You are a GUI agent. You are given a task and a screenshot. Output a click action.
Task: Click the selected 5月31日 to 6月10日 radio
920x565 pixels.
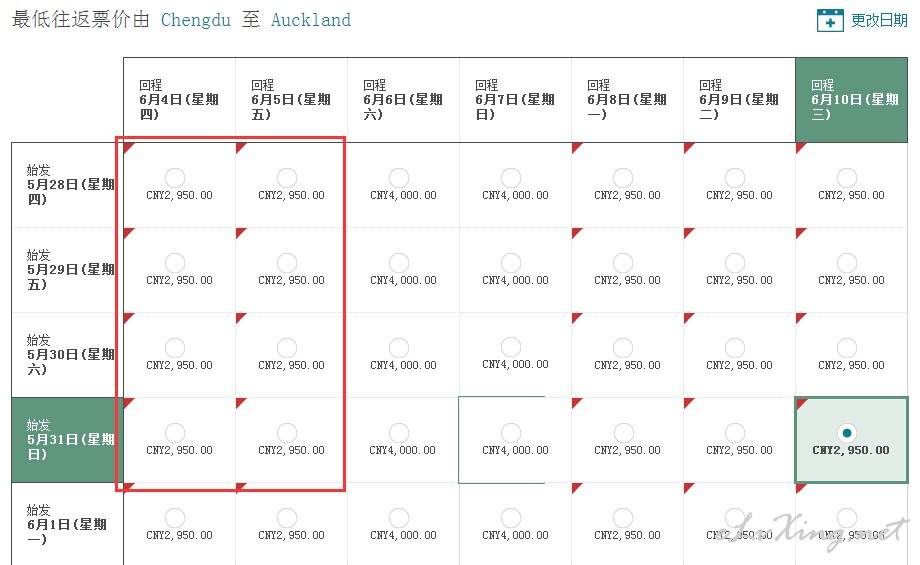tap(847, 433)
